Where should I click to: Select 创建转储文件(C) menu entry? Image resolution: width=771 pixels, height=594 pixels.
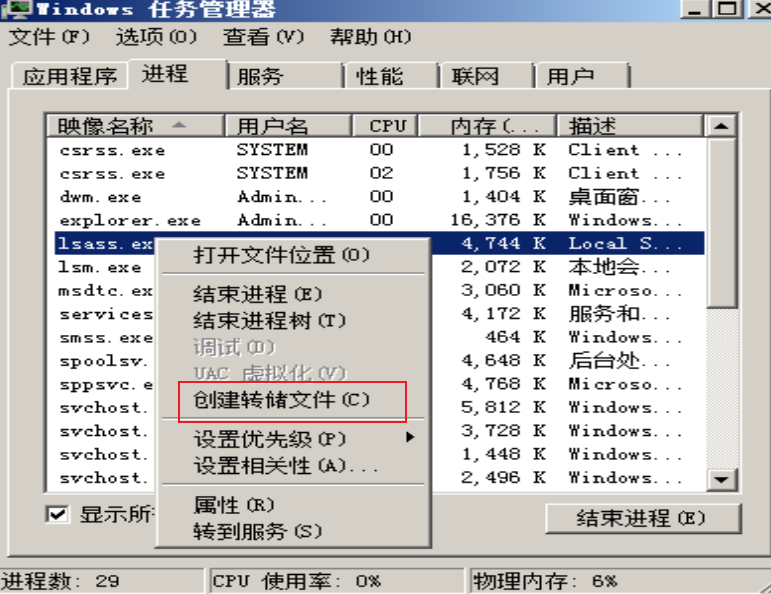pyautogui.click(x=293, y=401)
